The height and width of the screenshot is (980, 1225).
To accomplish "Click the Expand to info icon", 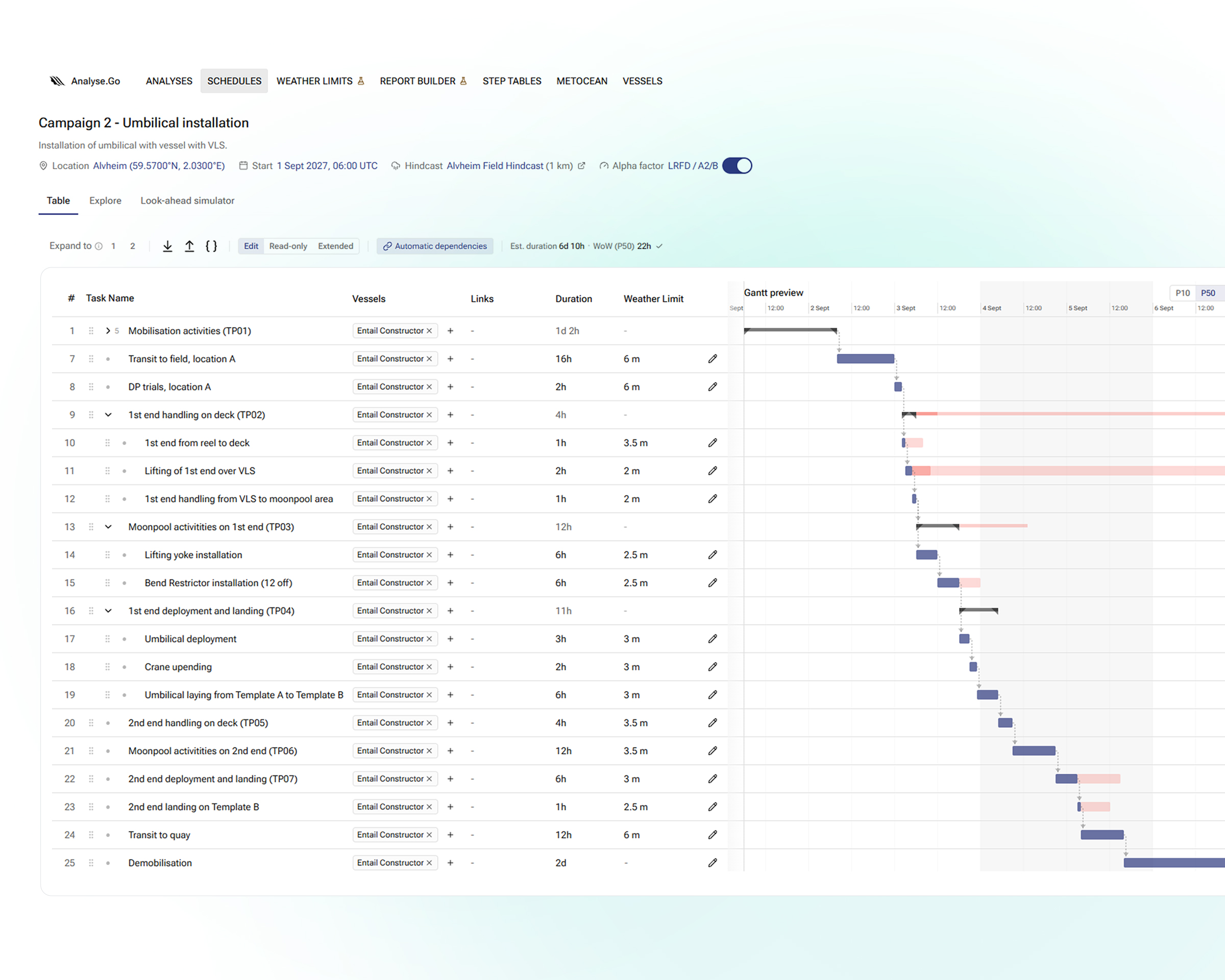I will 99,246.
